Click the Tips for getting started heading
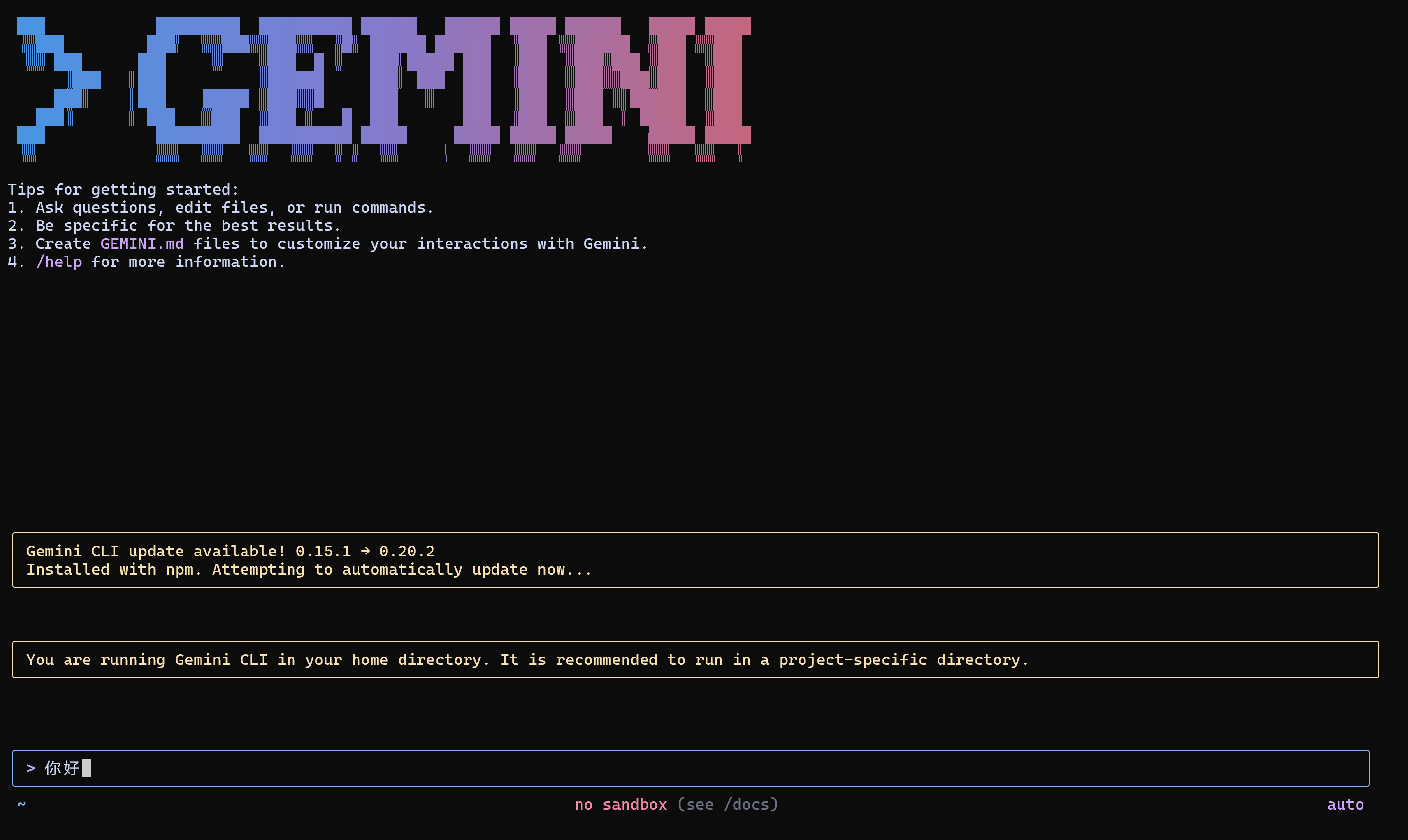This screenshot has width=1408, height=840. click(123, 190)
